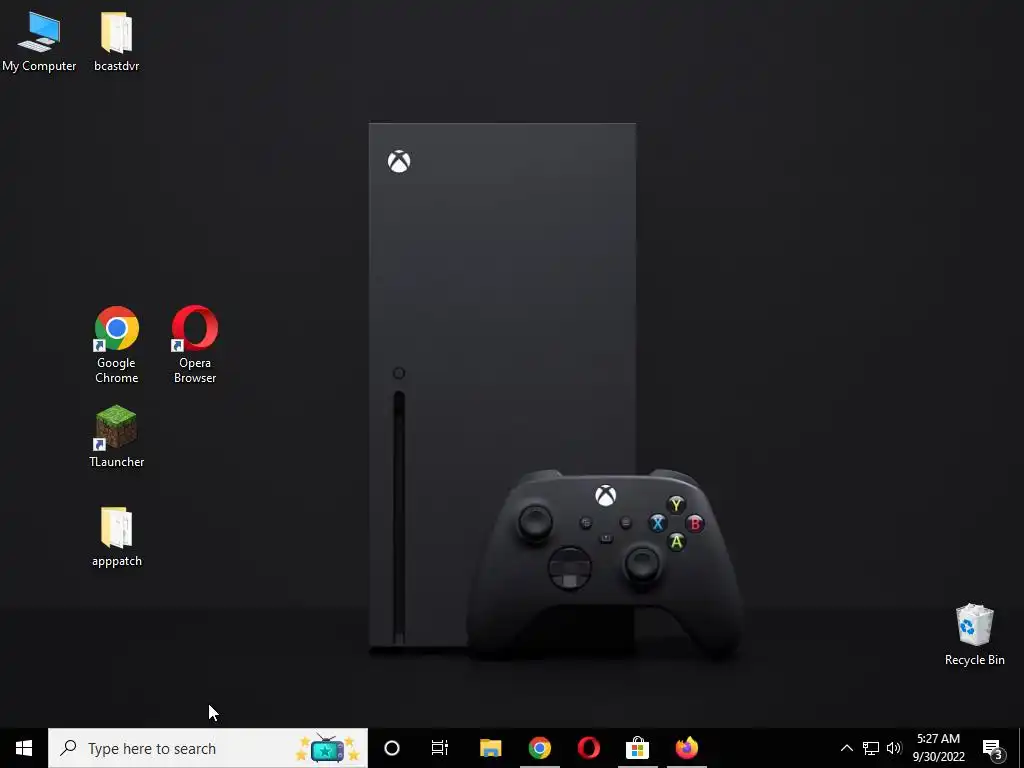Select the apppatch folder on desktop
Screen dimensions: 1024x768
pyautogui.click(x=116, y=536)
